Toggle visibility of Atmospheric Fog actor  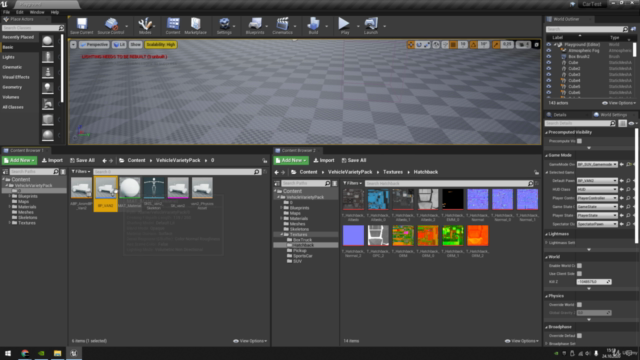coord(549,51)
